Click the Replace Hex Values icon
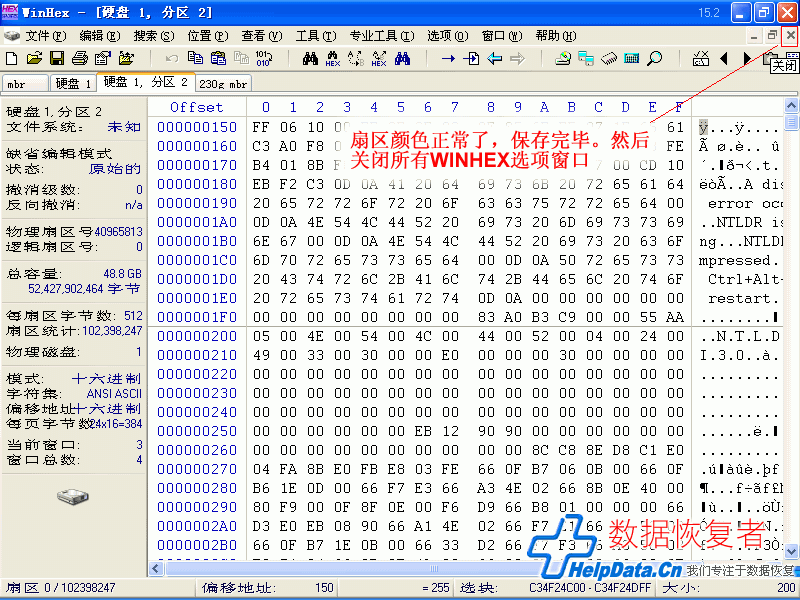Screen dimensions: 800x600 point(379,58)
